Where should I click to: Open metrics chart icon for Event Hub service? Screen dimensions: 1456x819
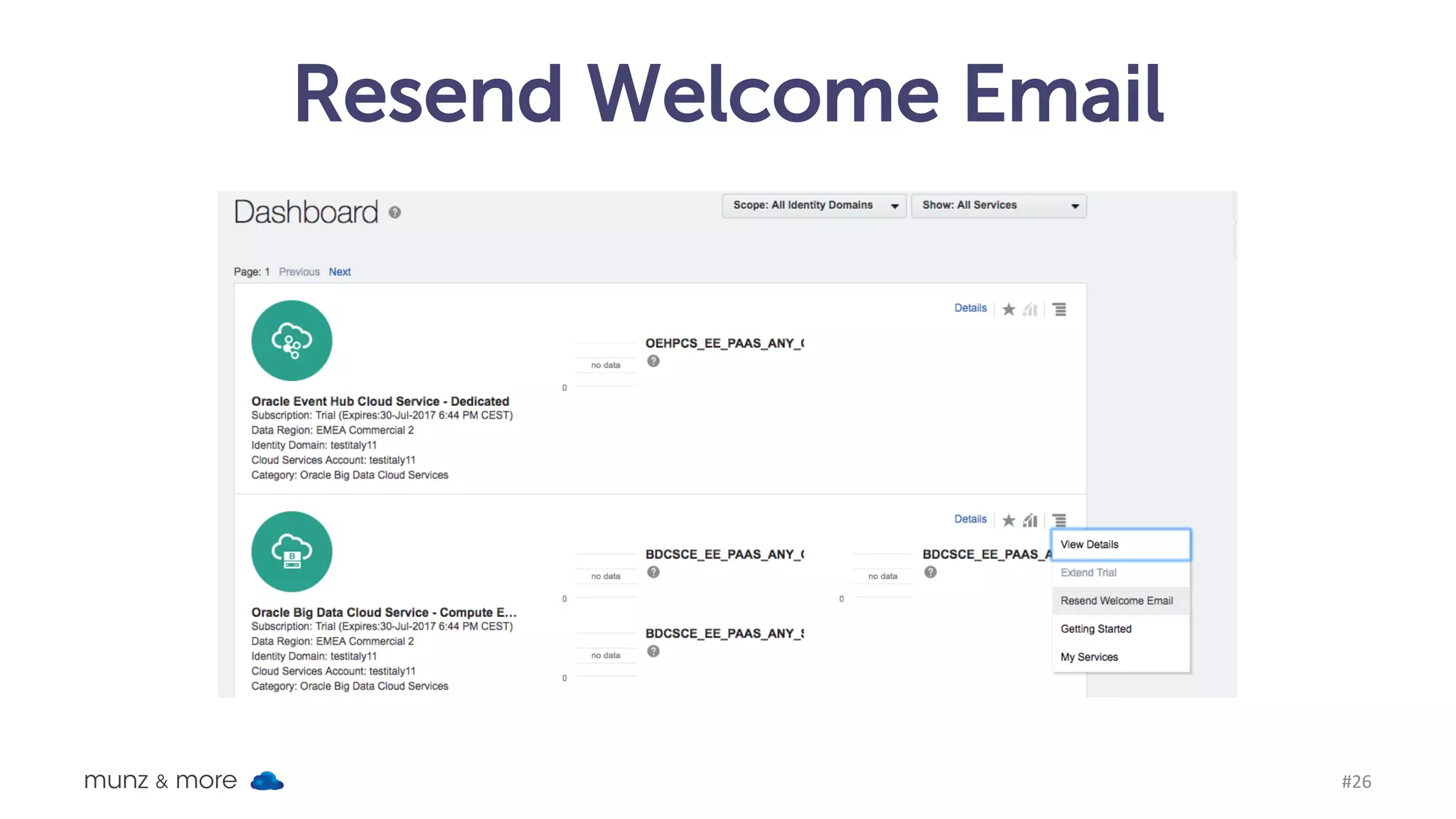pyautogui.click(x=1030, y=309)
